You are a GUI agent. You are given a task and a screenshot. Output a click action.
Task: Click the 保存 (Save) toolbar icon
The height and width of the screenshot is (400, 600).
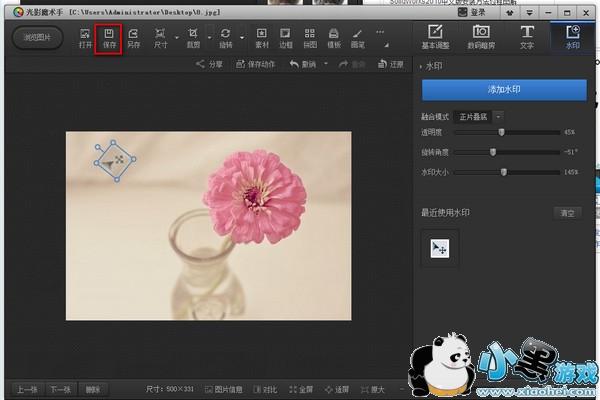pyautogui.click(x=109, y=37)
